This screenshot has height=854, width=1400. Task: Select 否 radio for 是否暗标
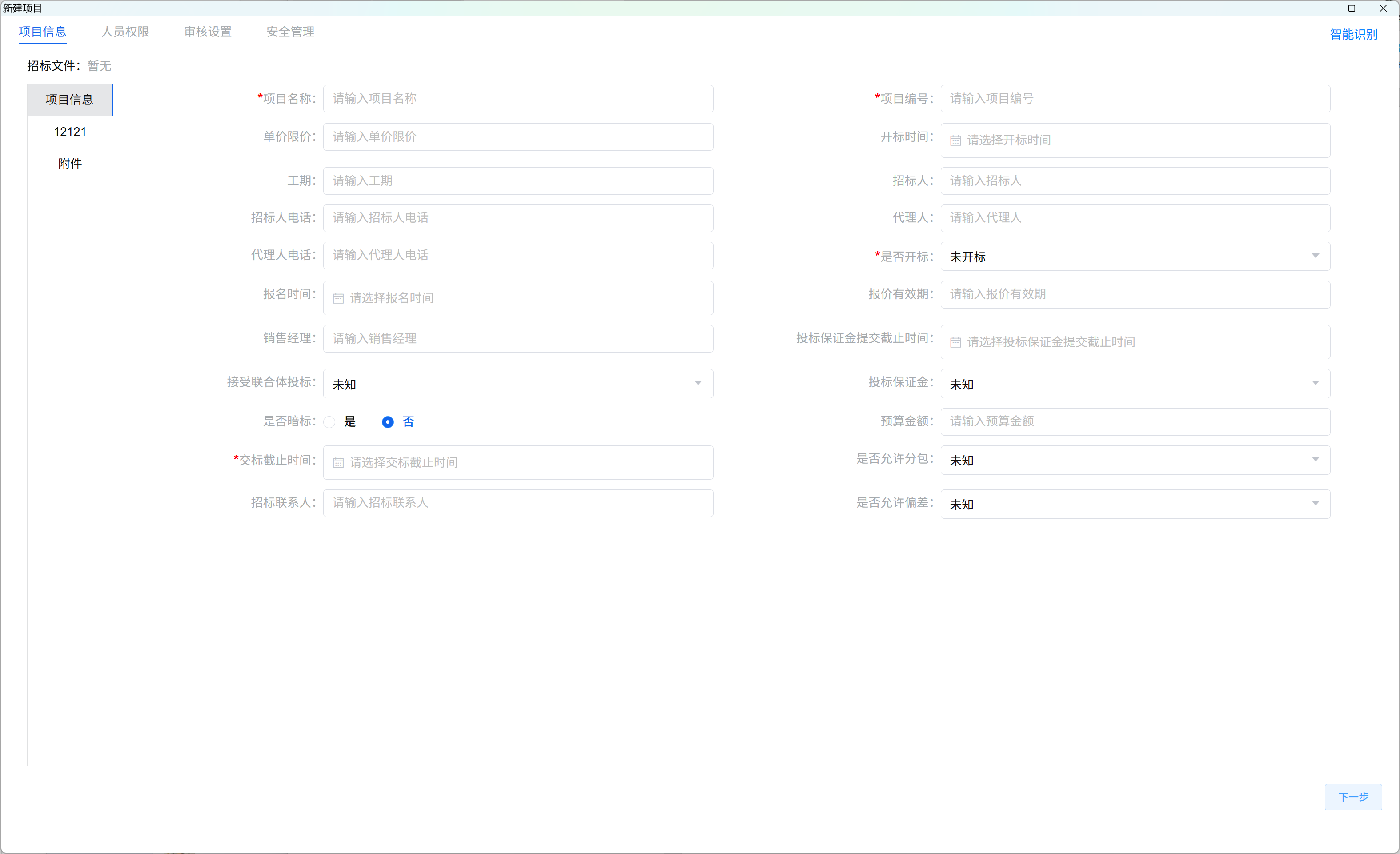[388, 422]
